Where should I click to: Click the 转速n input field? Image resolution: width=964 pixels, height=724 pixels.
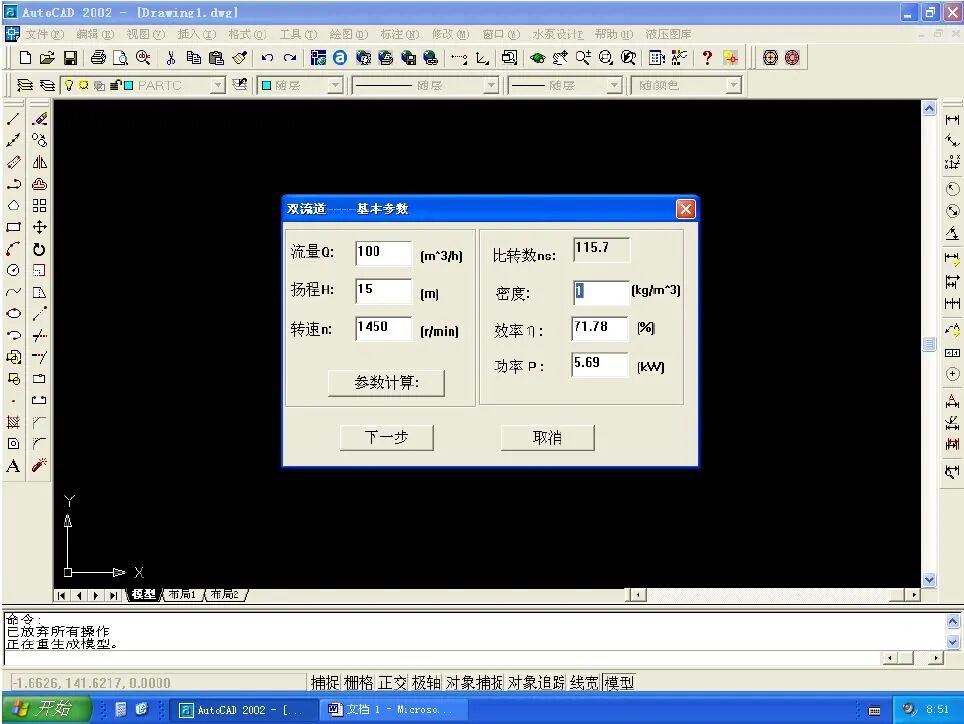[x=383, y=328]
